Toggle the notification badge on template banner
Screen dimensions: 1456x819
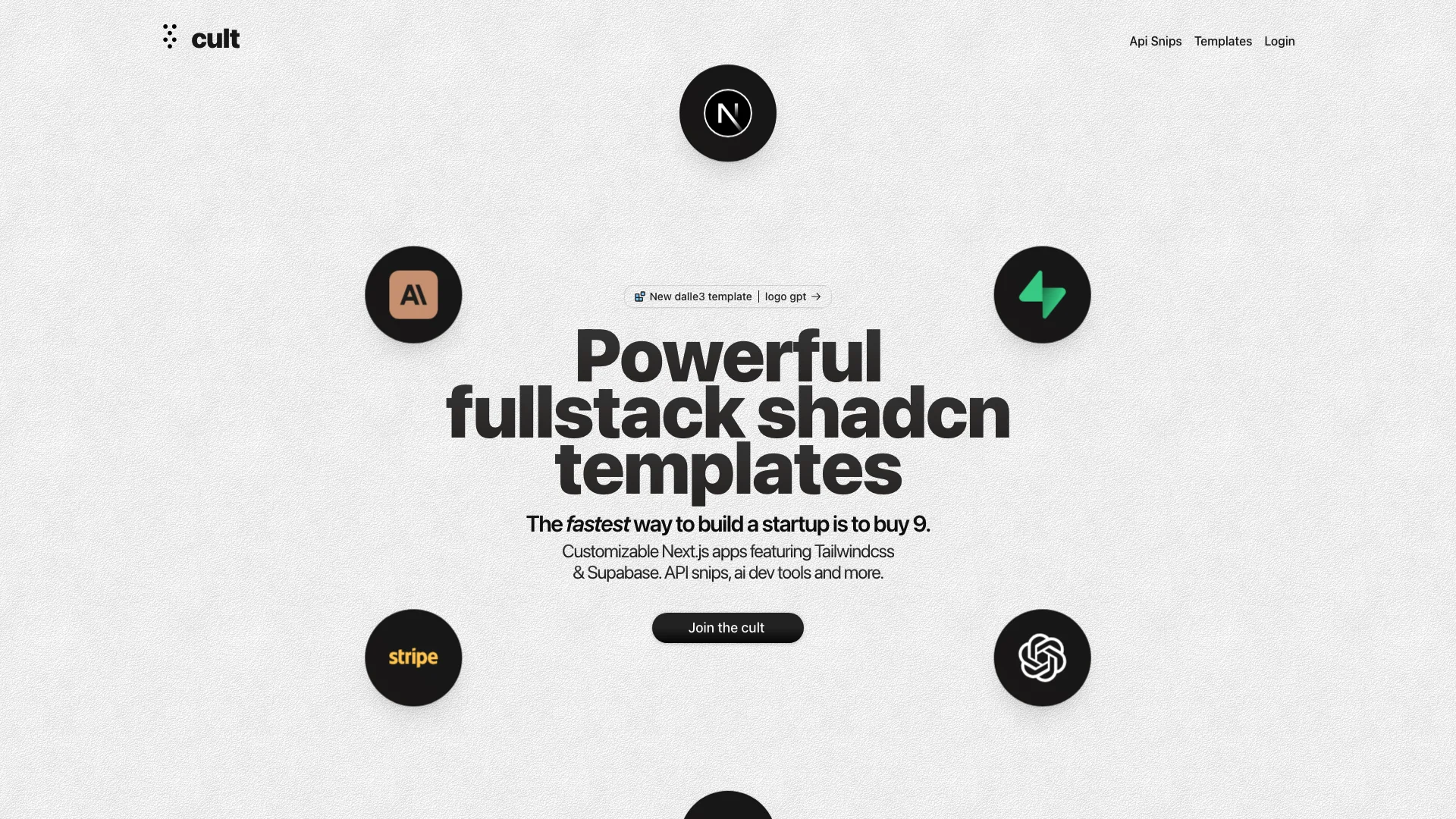tap(639, 297)
